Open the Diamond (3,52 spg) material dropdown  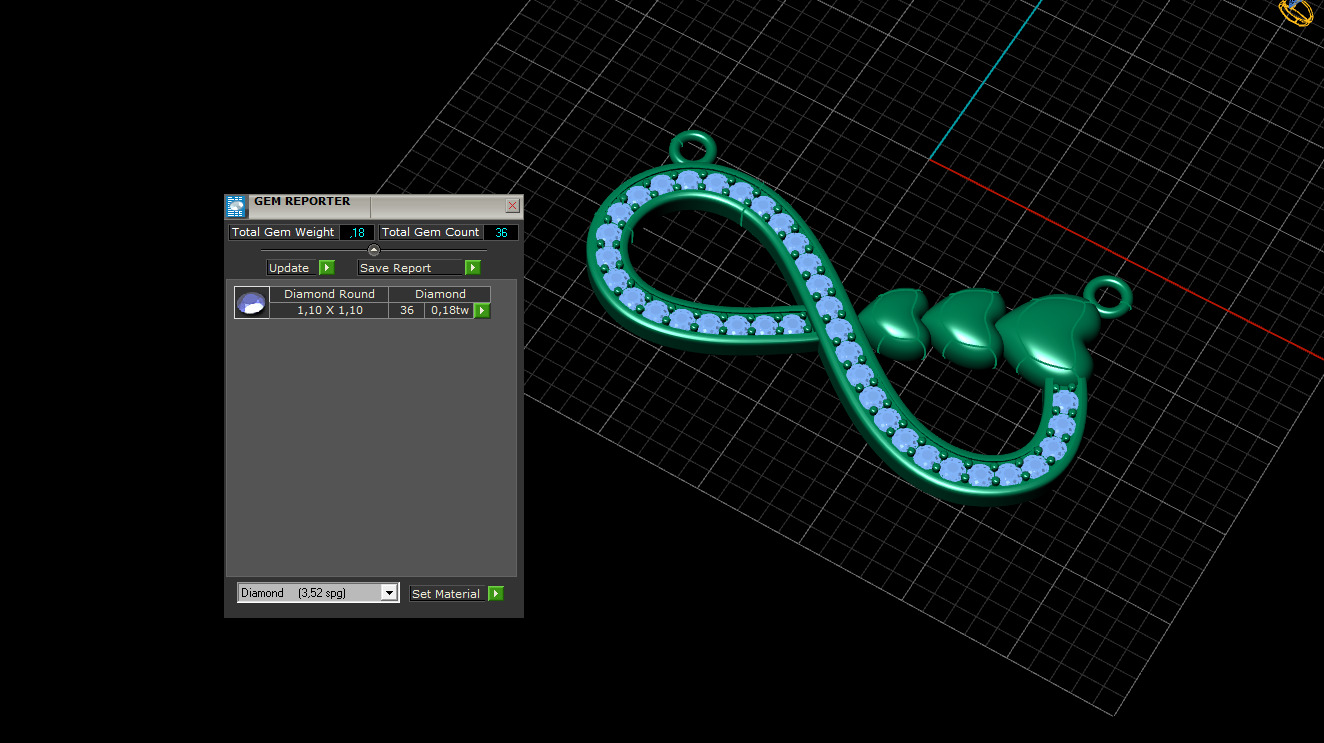click(x=318, y=593)
